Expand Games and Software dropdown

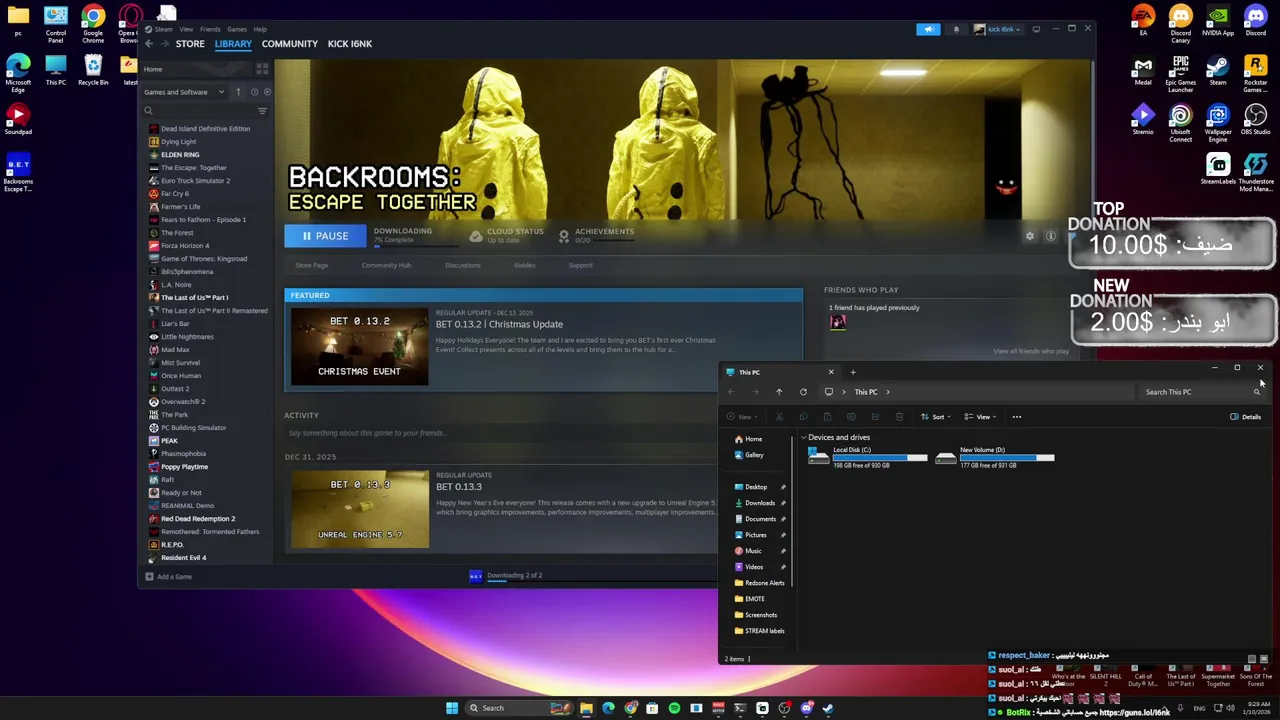point(184,92)
